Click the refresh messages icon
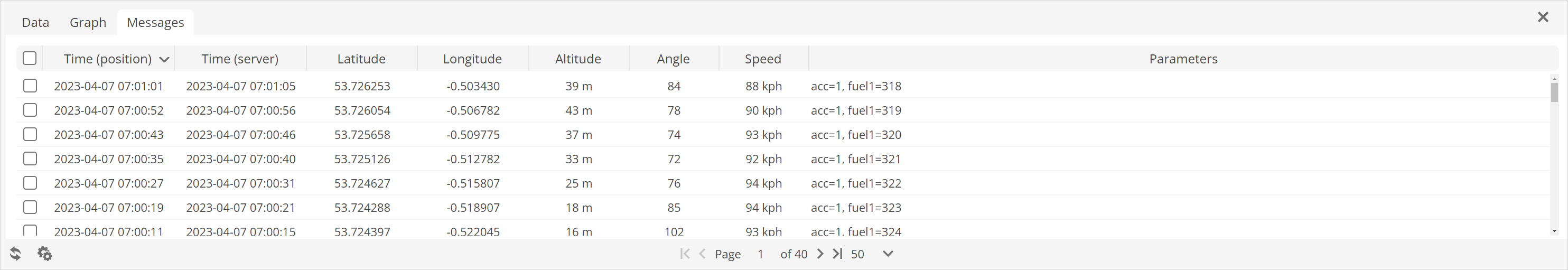 [15, 254]
